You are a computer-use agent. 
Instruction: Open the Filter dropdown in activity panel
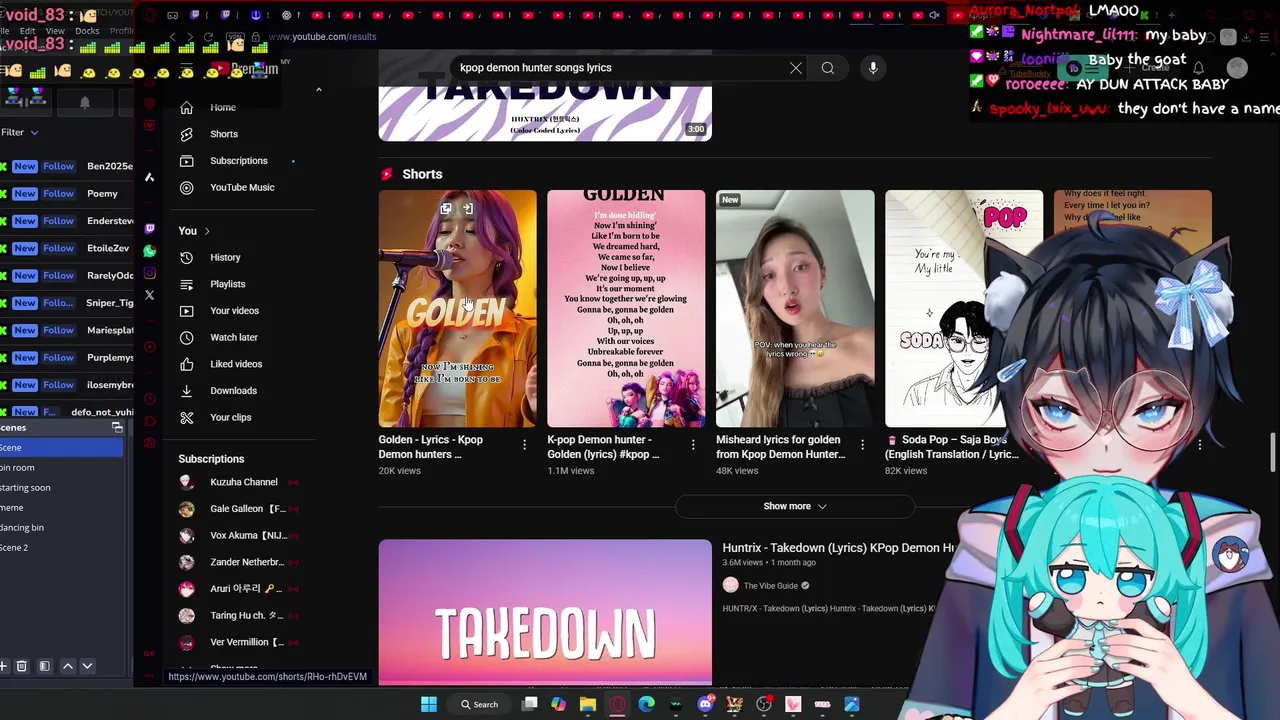click(x=19, y=132)
